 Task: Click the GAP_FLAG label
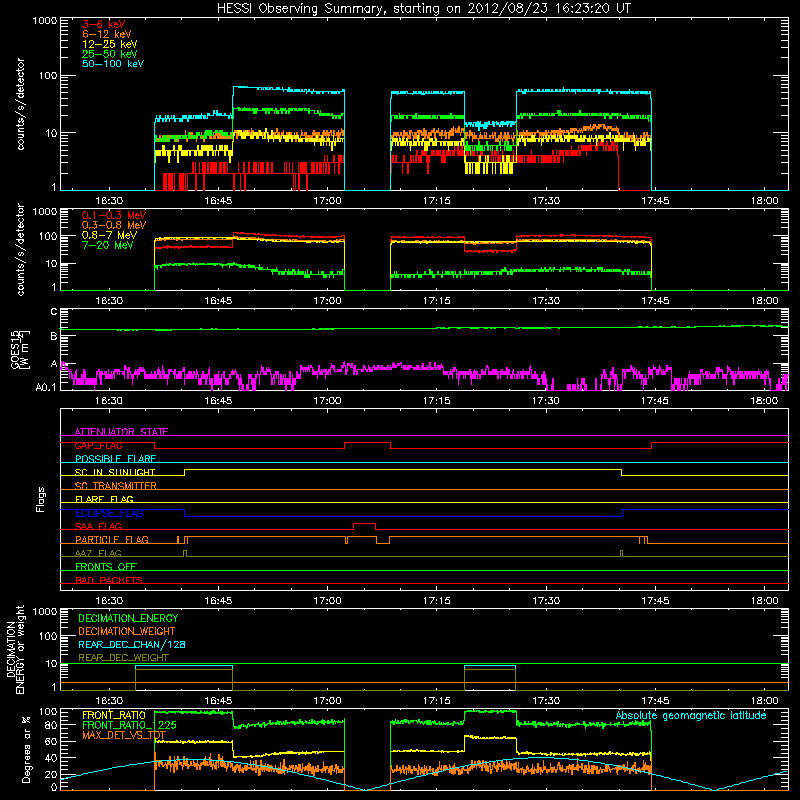[x=98, y=445]
